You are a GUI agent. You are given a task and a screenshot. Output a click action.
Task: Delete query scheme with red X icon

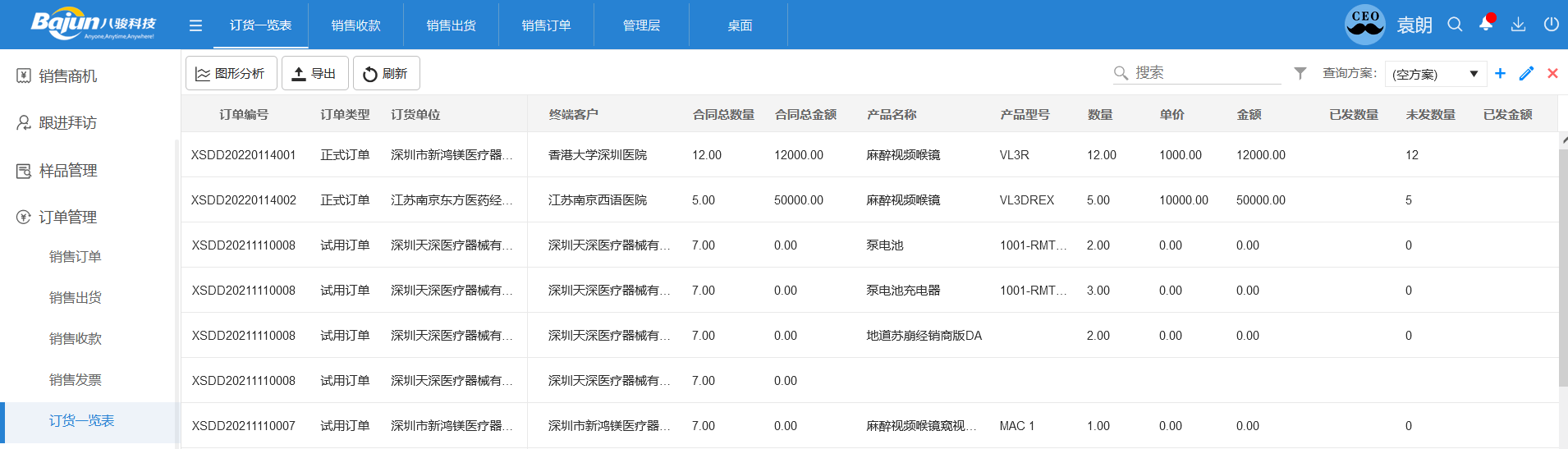point(1552,73)
